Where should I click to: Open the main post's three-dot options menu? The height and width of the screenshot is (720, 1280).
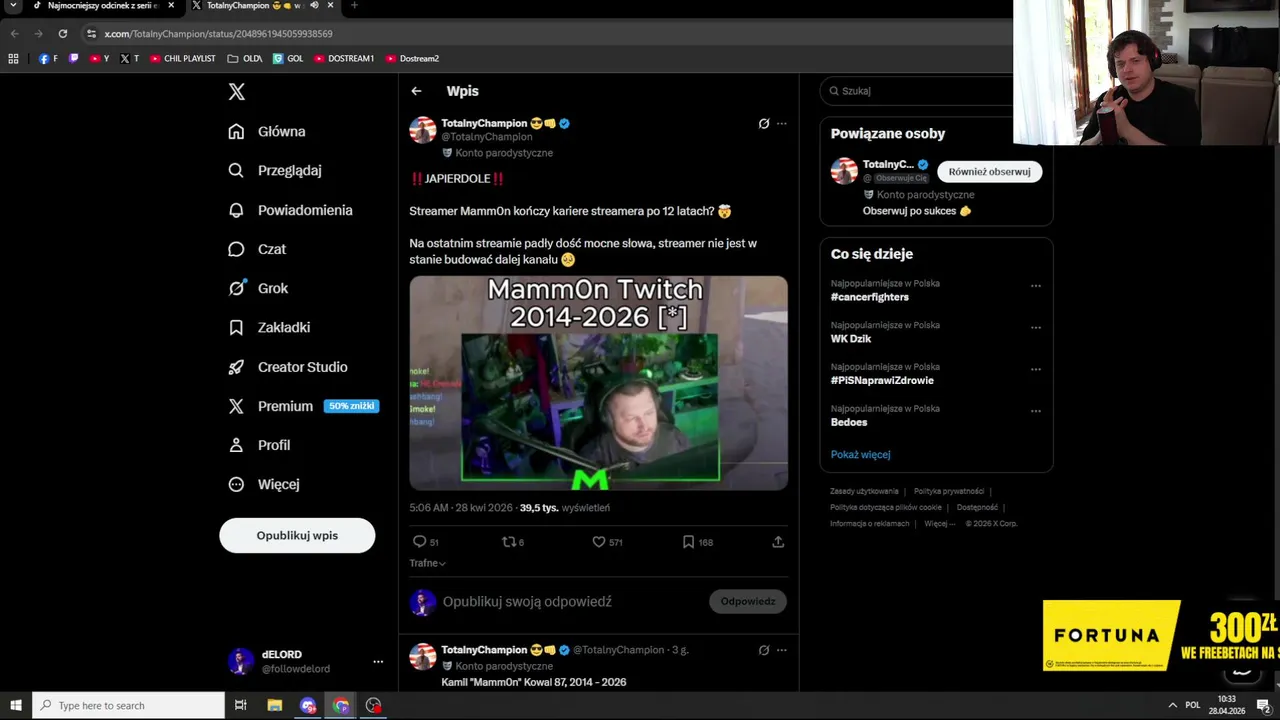tap(782, 124)
